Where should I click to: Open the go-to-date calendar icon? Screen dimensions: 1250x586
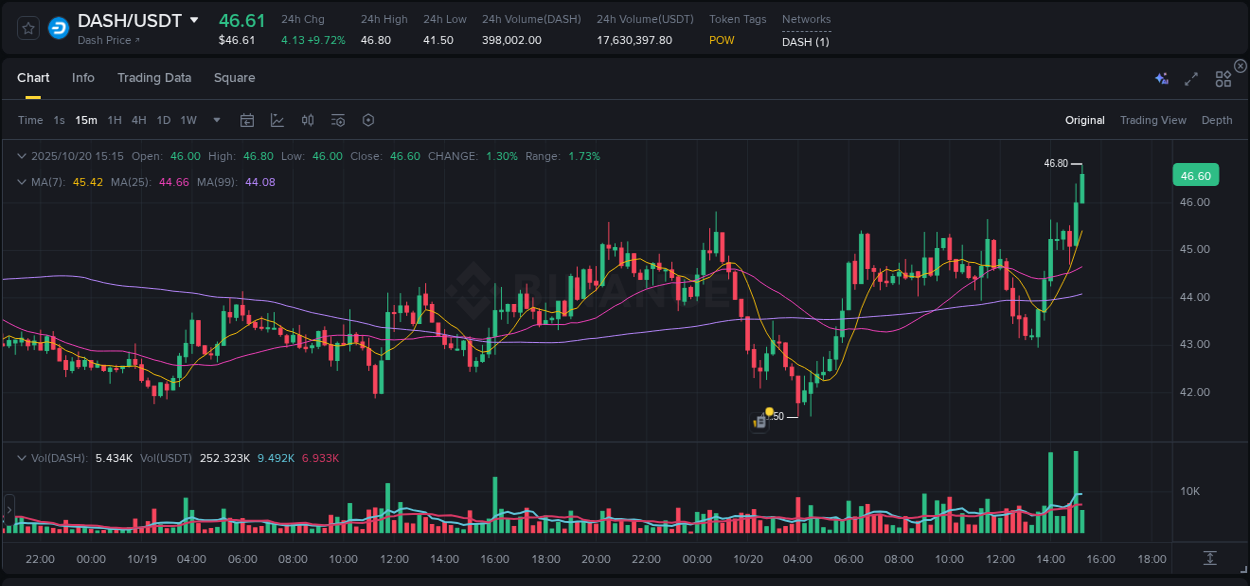click(x=247, y=119)
